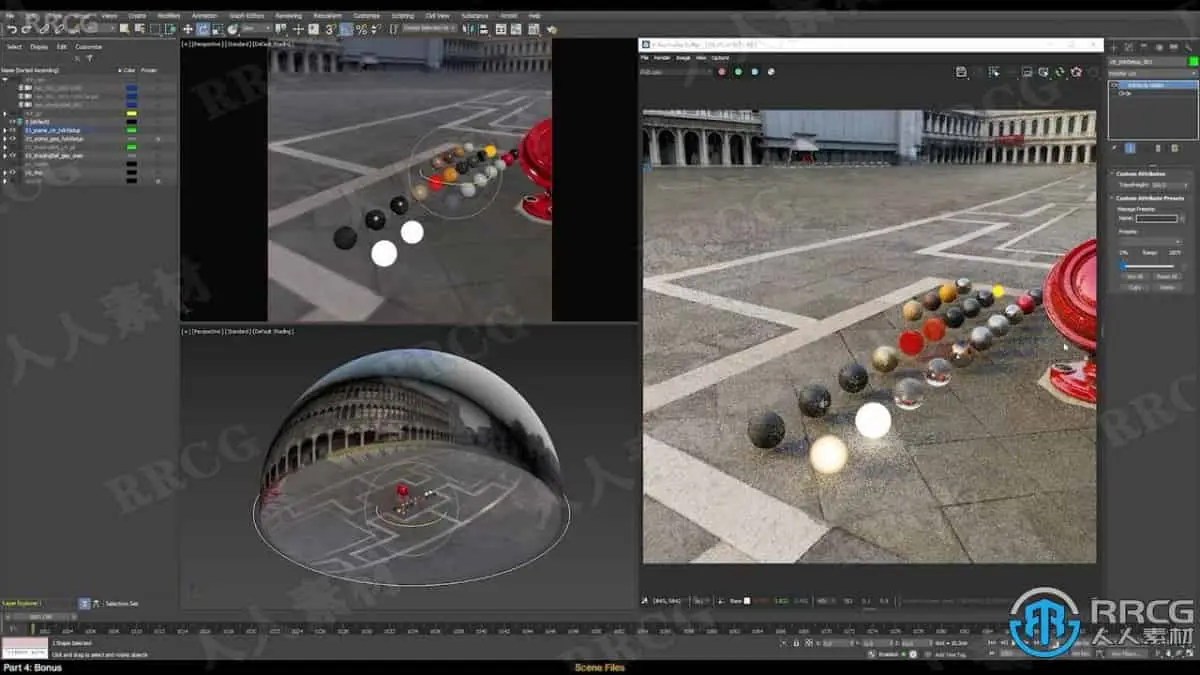The width and height of the screenshot is (1200, 675).
Task: Activate the Select and Link tool
Action: click(43, 30)
